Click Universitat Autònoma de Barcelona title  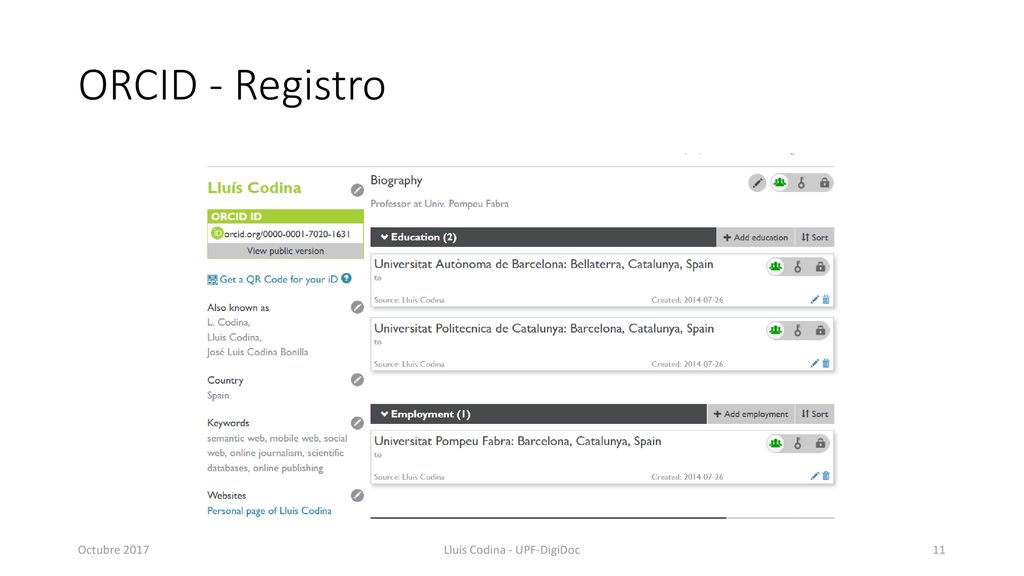click(x=543, y=264)
